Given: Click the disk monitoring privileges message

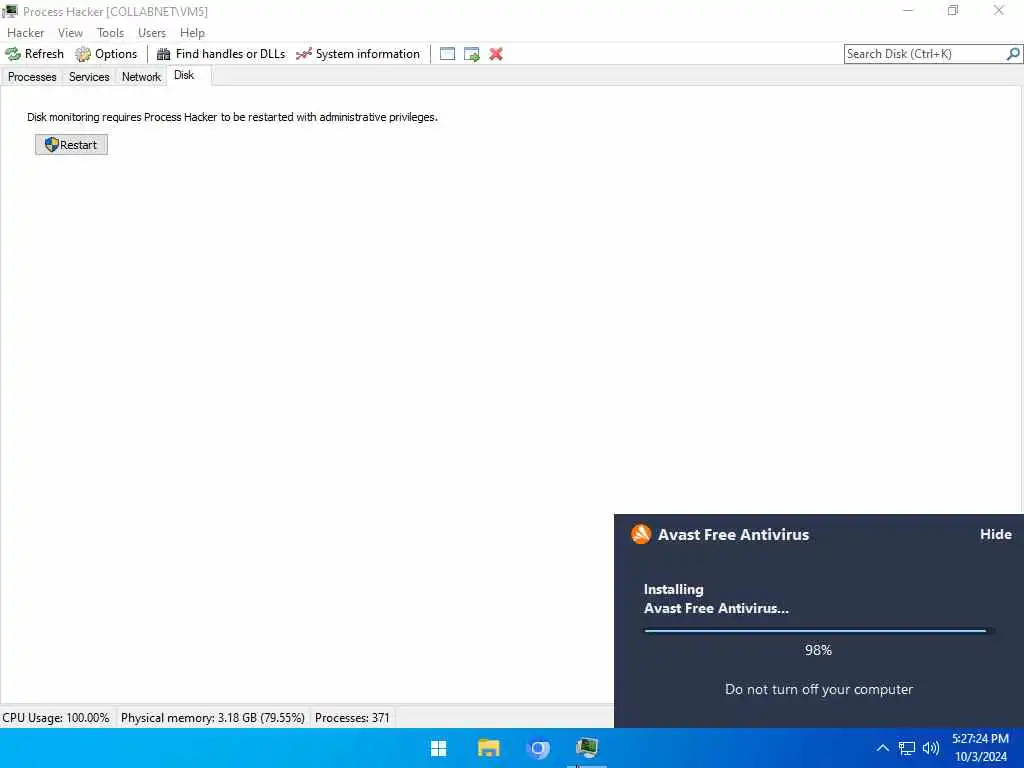Looking at the screenshot, I should 232,117.
